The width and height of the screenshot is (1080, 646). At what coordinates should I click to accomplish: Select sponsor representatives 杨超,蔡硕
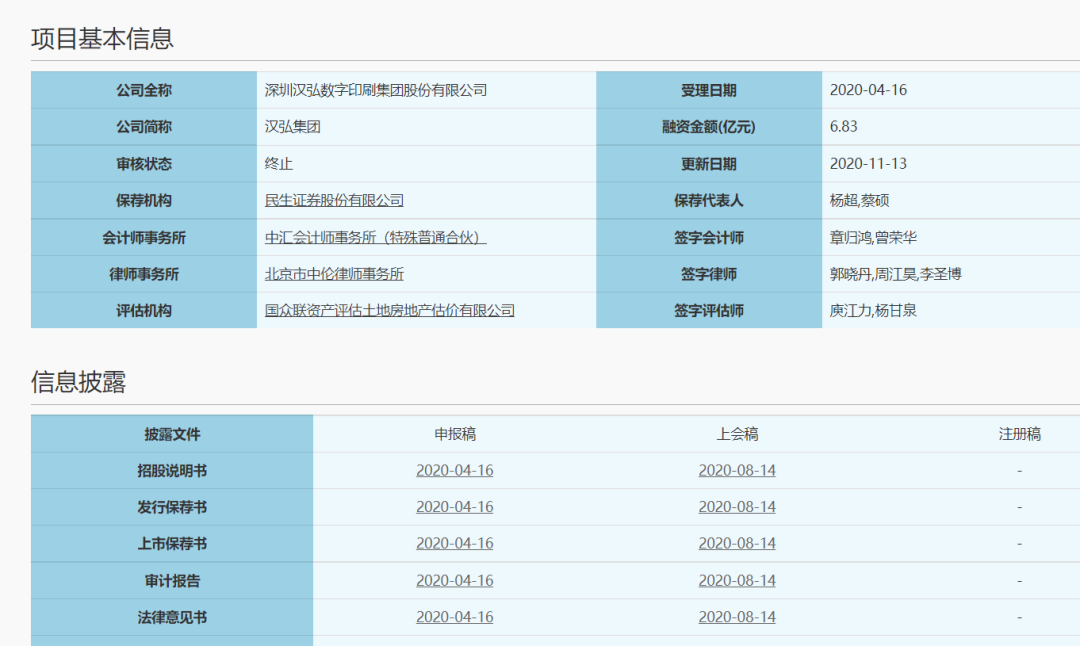tap(859, 200)
